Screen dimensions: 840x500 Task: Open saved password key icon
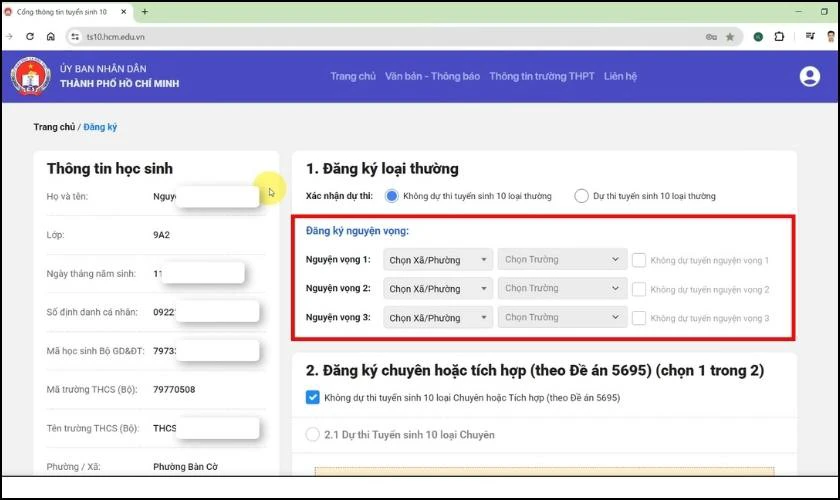click(x=711, y=37)
